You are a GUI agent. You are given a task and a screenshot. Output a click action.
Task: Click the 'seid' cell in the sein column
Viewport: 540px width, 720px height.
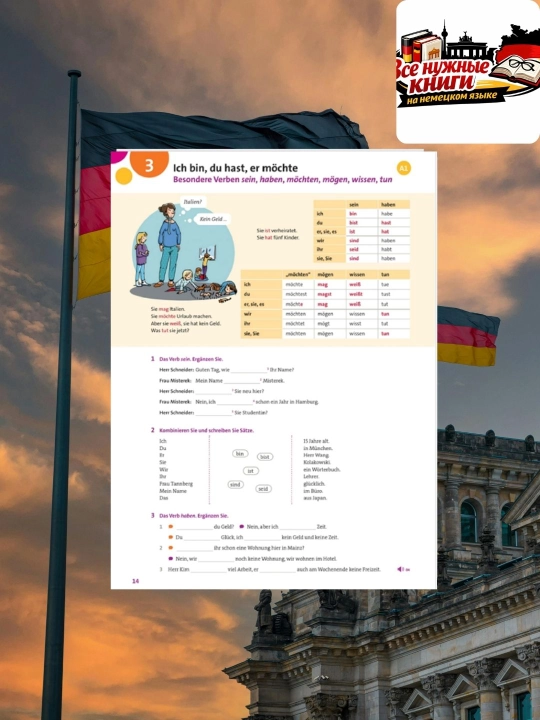tap(361, 249)
